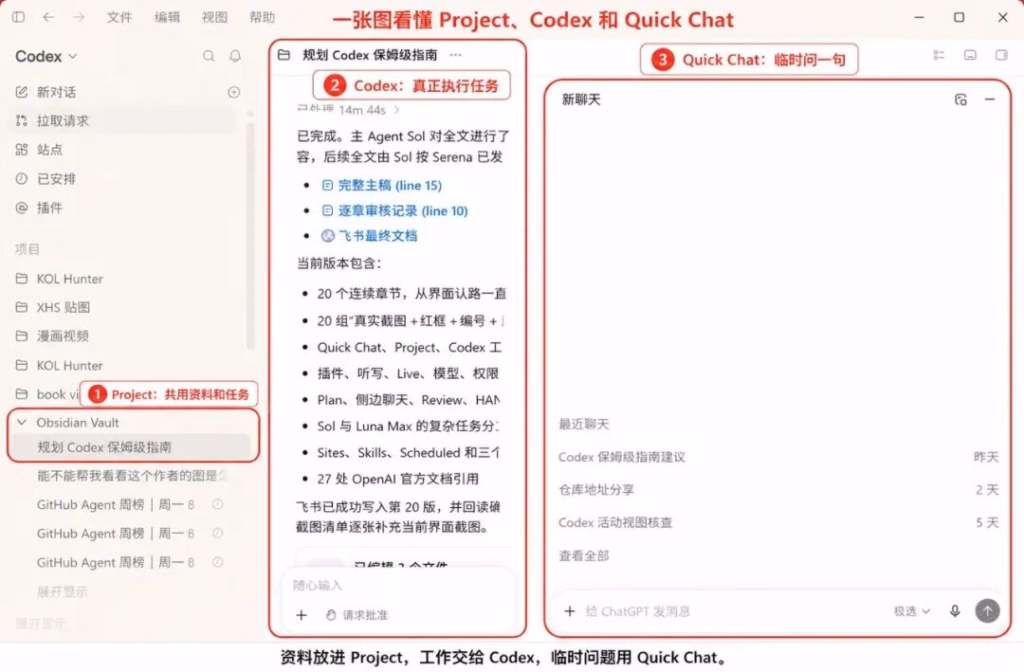1024x672 pixels.
Task: Open notifications bell icon
Action: pos(235,56)
